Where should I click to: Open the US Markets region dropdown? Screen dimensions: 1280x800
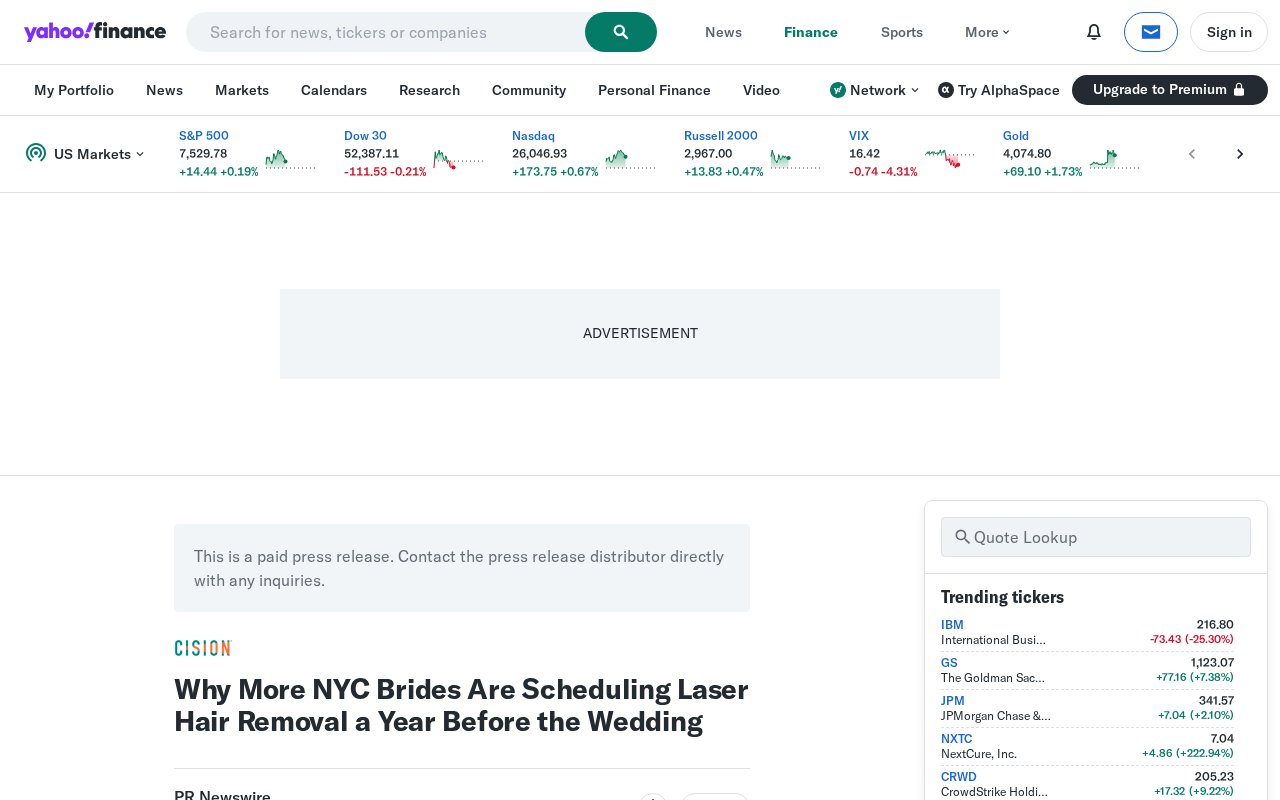tap(85, 154)
